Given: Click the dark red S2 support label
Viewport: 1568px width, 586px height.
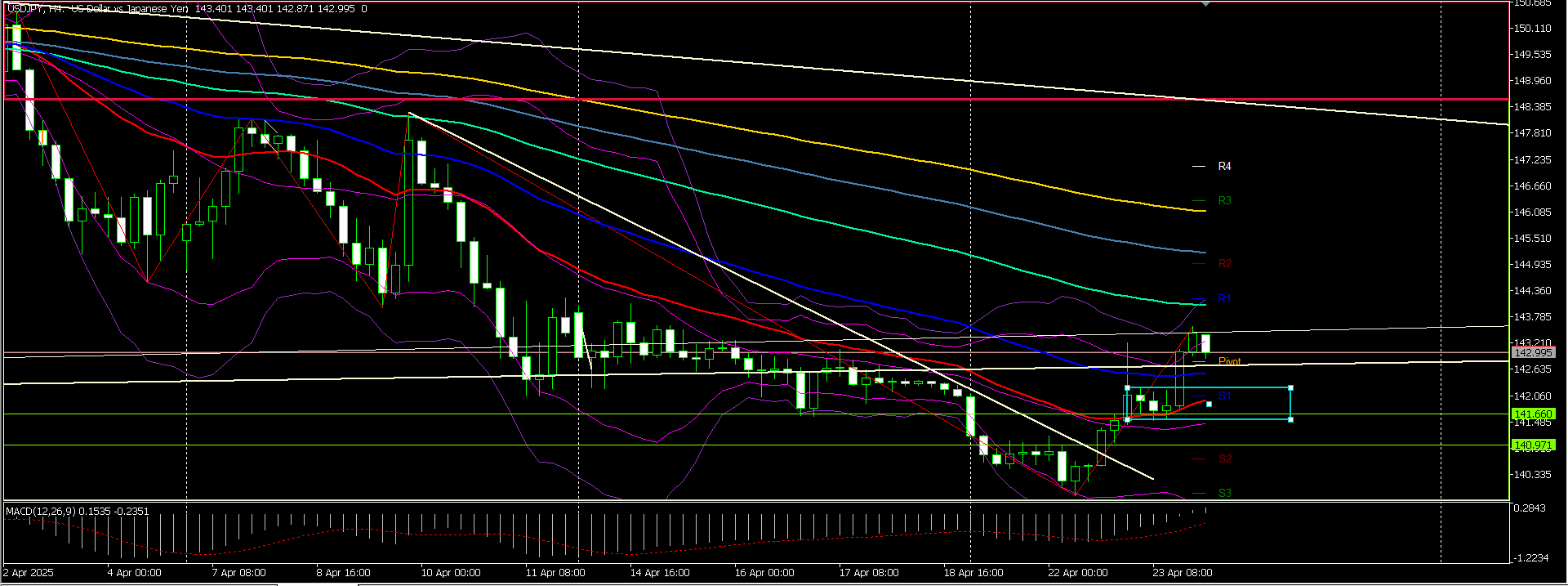Looking at the screenshot, I should click(1224, 459).
